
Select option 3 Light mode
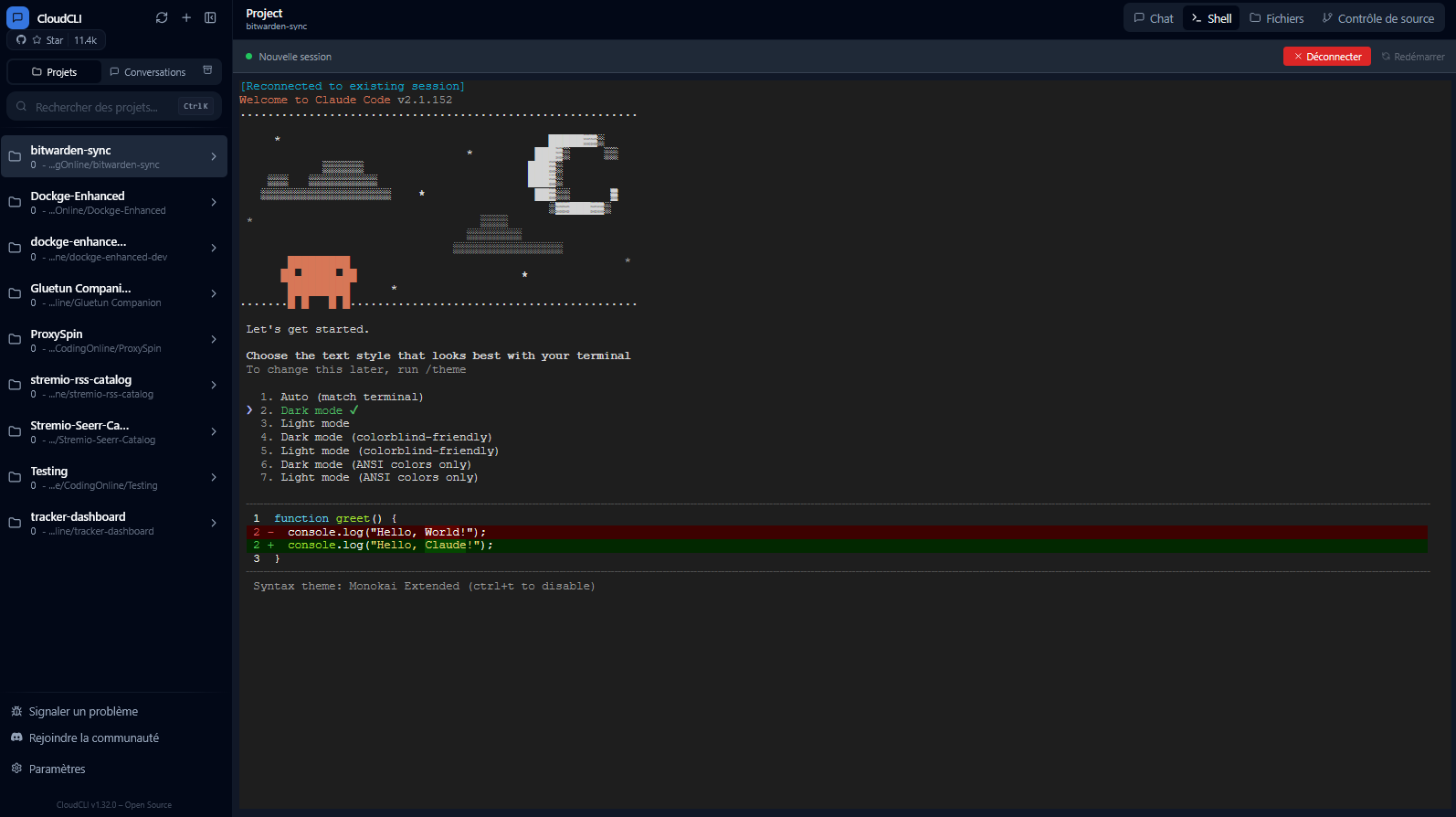(x=304, y=423)
